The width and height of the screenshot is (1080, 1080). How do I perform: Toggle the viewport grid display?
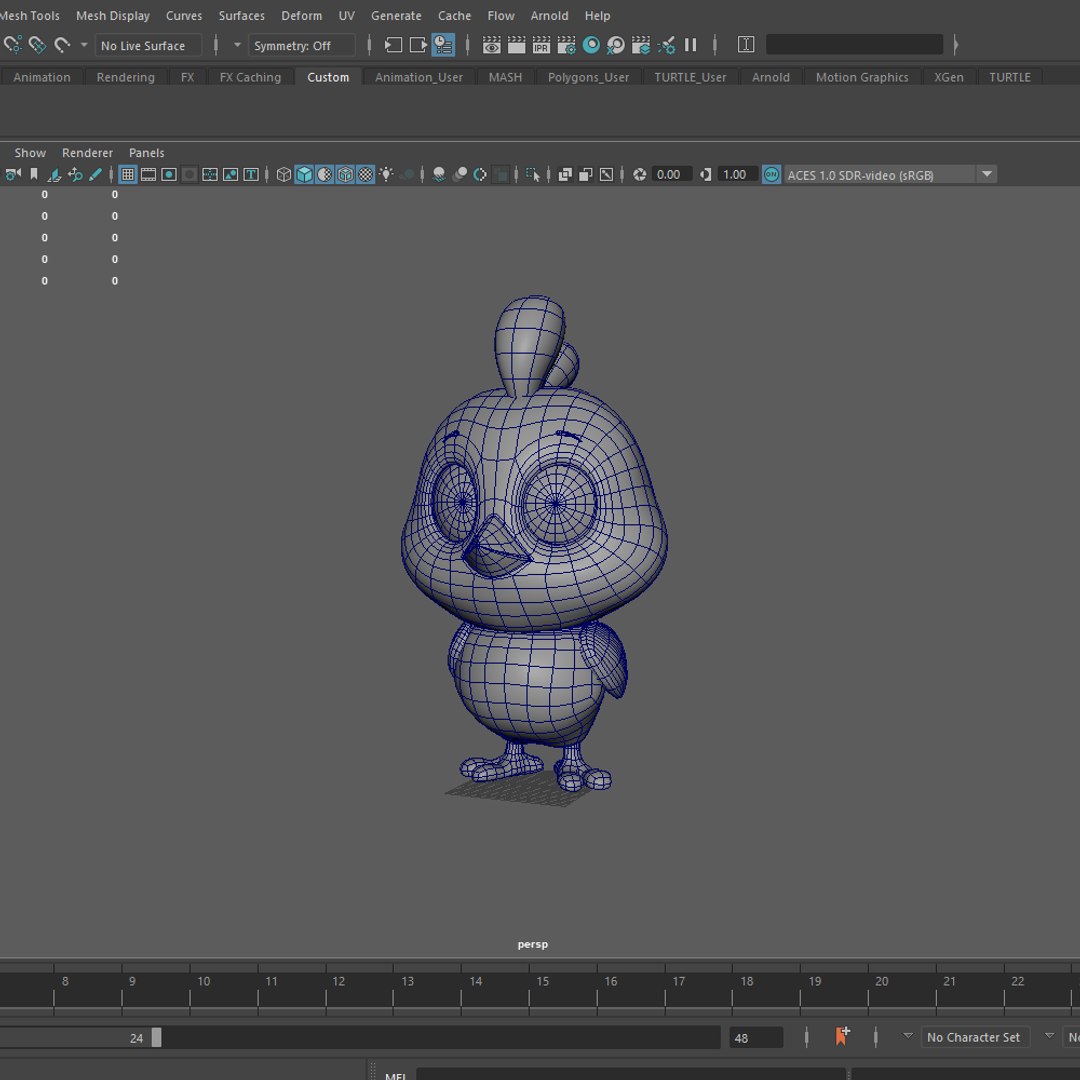click(x=127, y=175)
